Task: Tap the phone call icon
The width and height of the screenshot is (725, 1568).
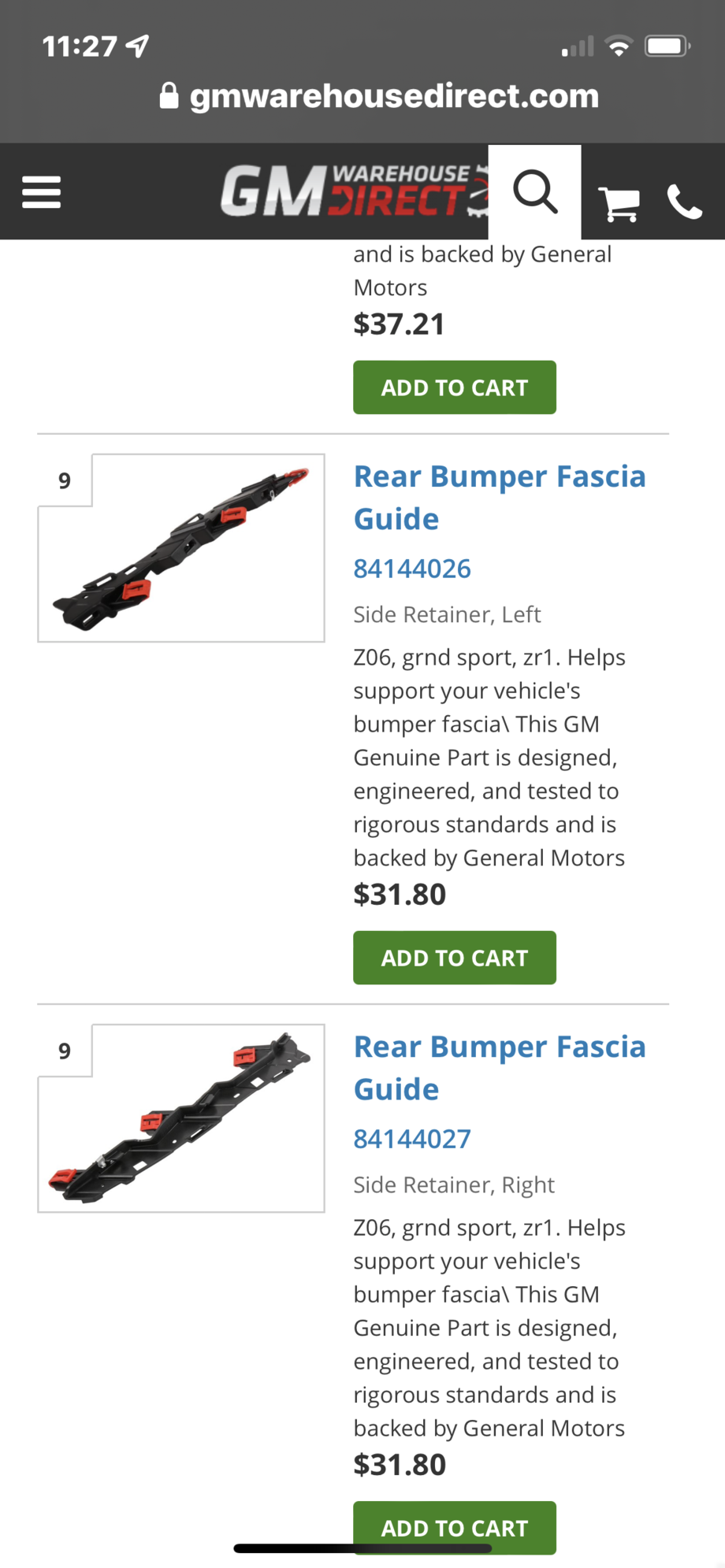Action: [x=683, y=202]
